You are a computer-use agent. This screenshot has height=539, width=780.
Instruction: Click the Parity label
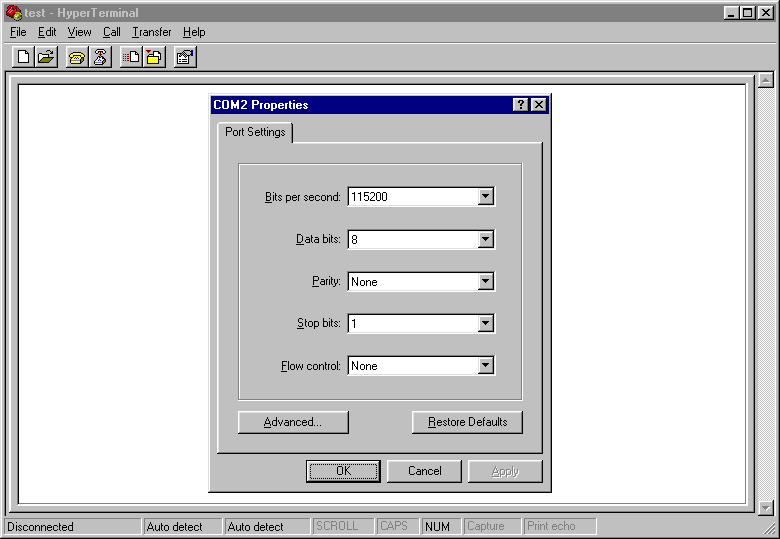[326, 281]
